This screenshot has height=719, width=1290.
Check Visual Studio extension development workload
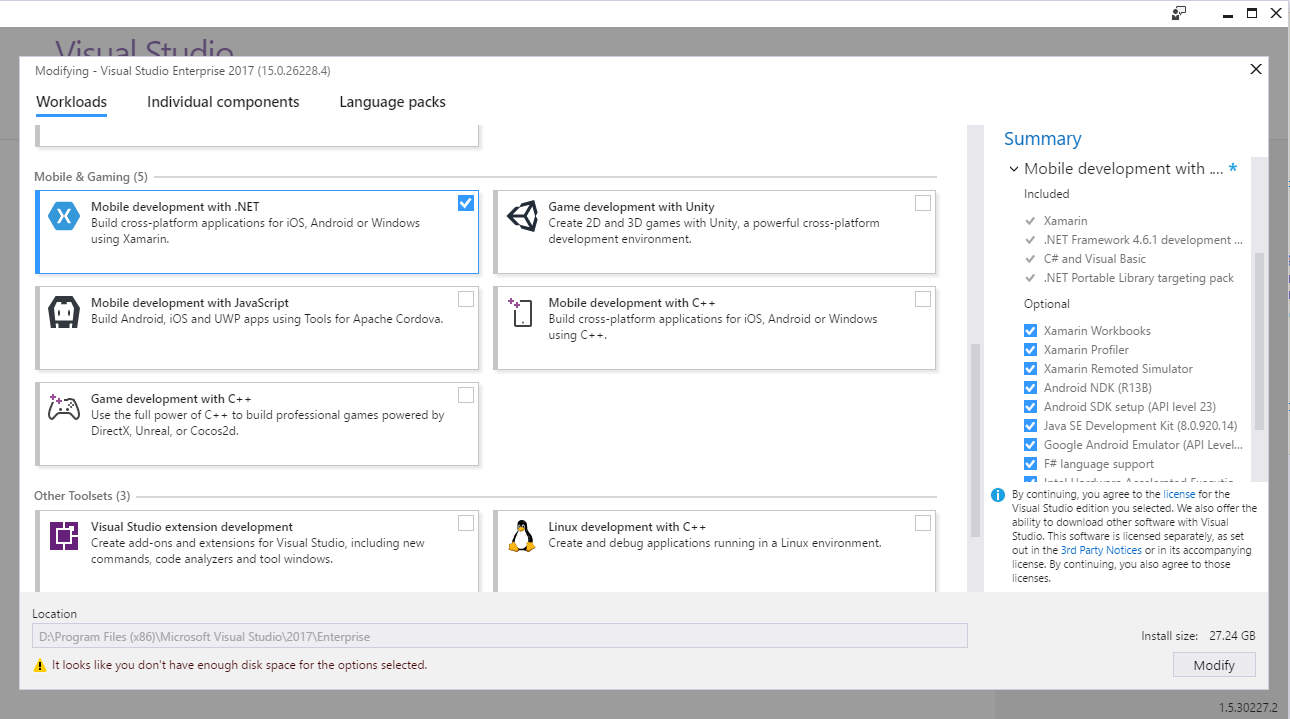click(x=466, y=523)
